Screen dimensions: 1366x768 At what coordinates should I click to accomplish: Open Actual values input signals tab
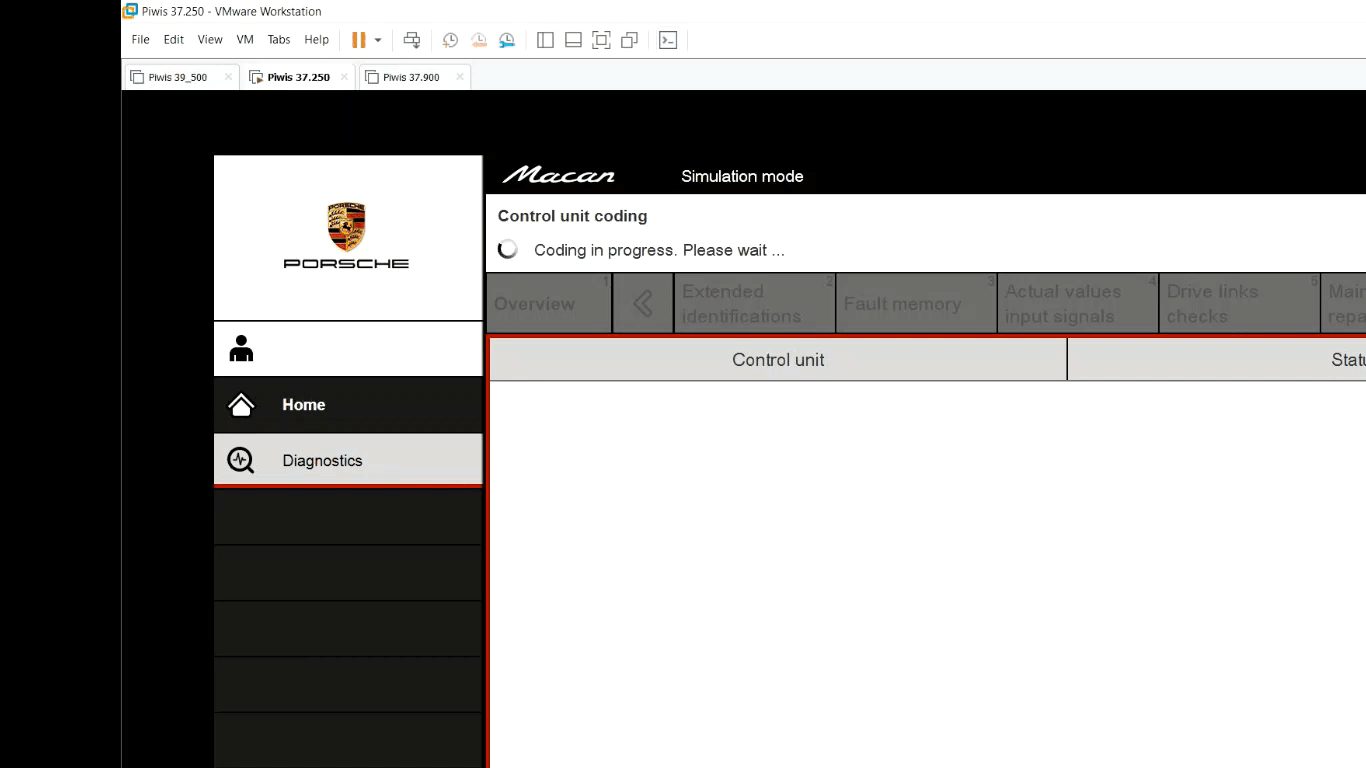[1078, 303]
